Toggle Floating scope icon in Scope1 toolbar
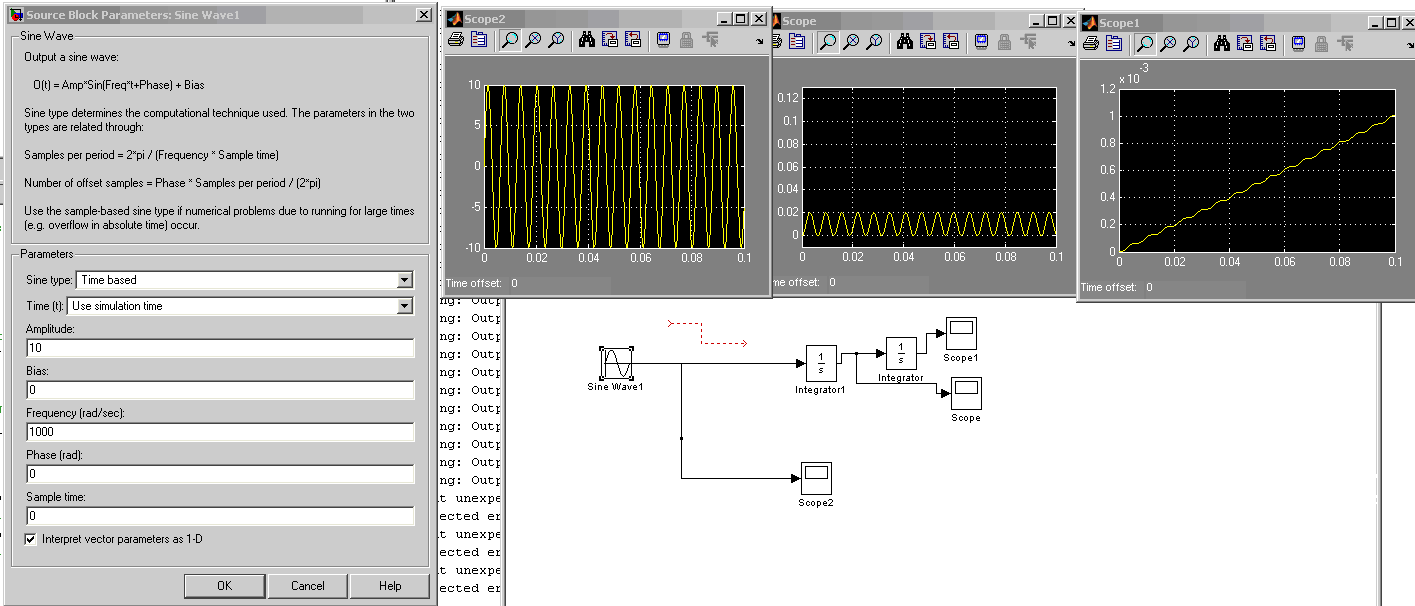Viewport: 1415px width, 606px height. (x=1298, y=44)
